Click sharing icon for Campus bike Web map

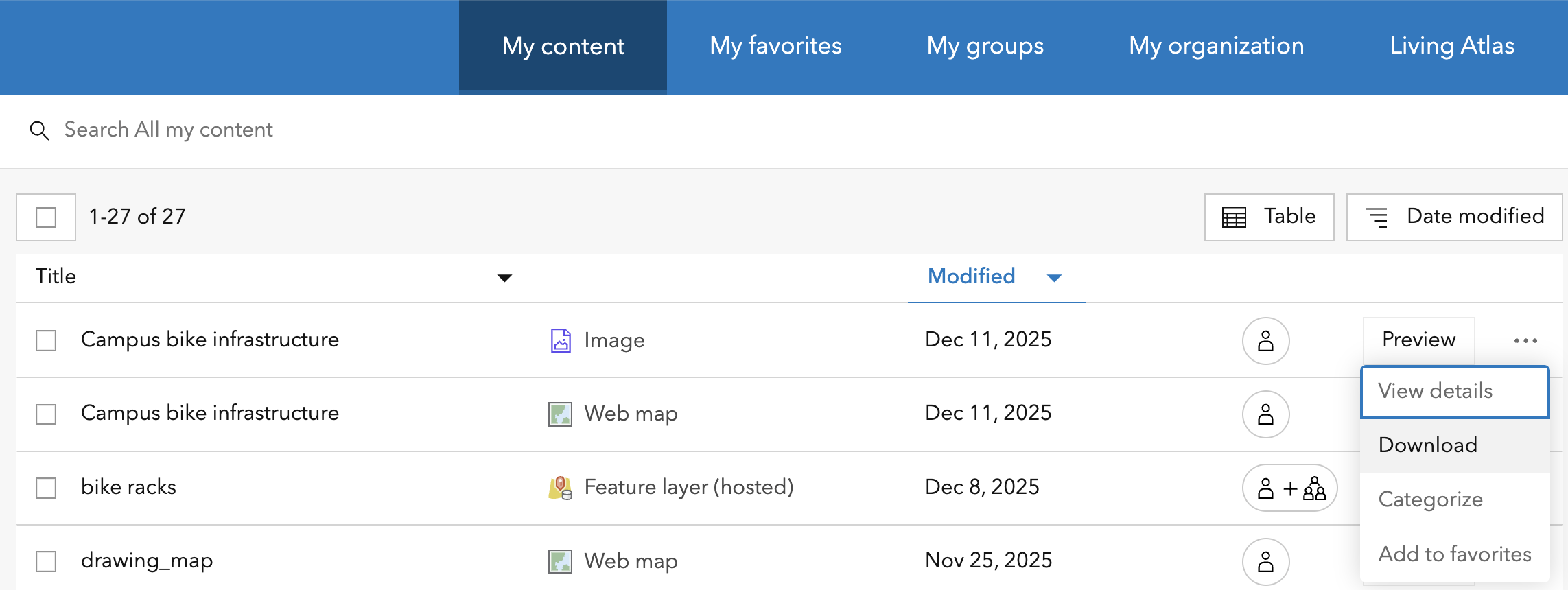(1265, 414)
